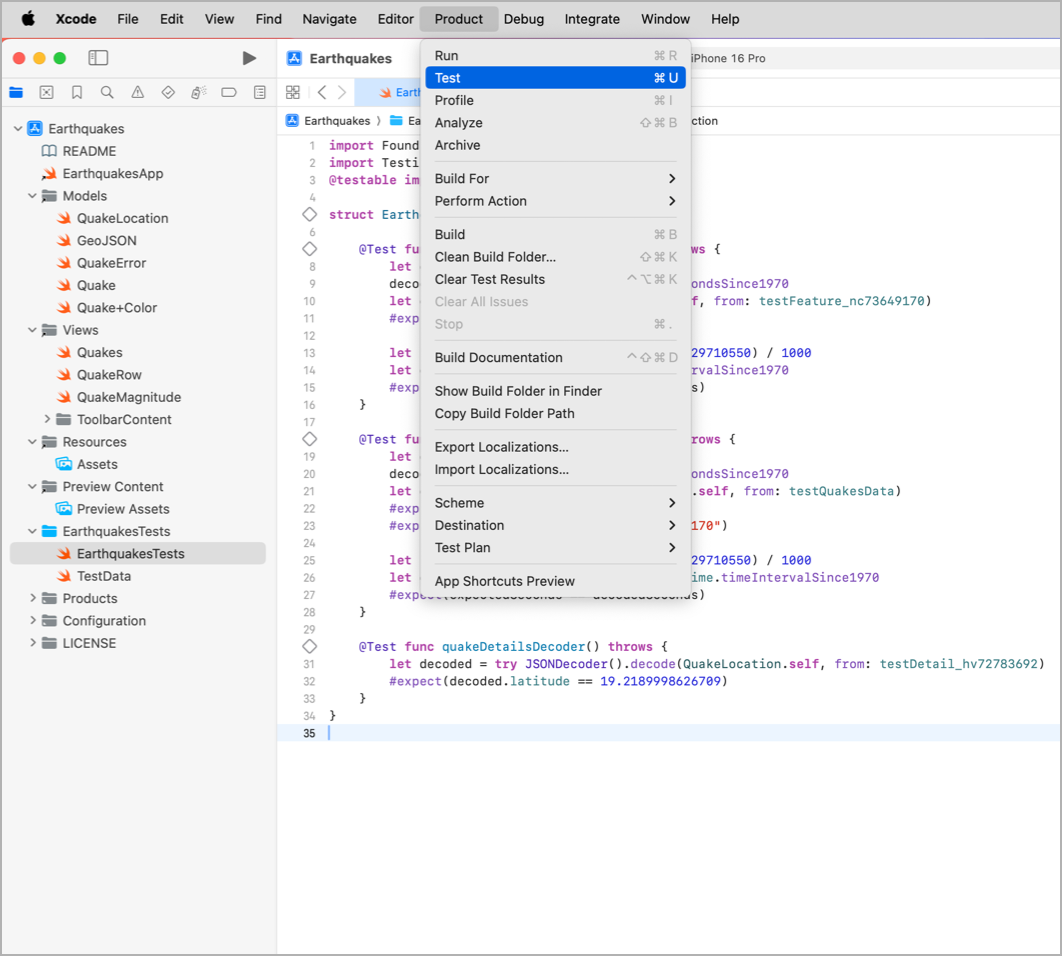Collapse the Views group
Image resolution: width=1062 pixels, height=956 pixels.
[32, 330]
